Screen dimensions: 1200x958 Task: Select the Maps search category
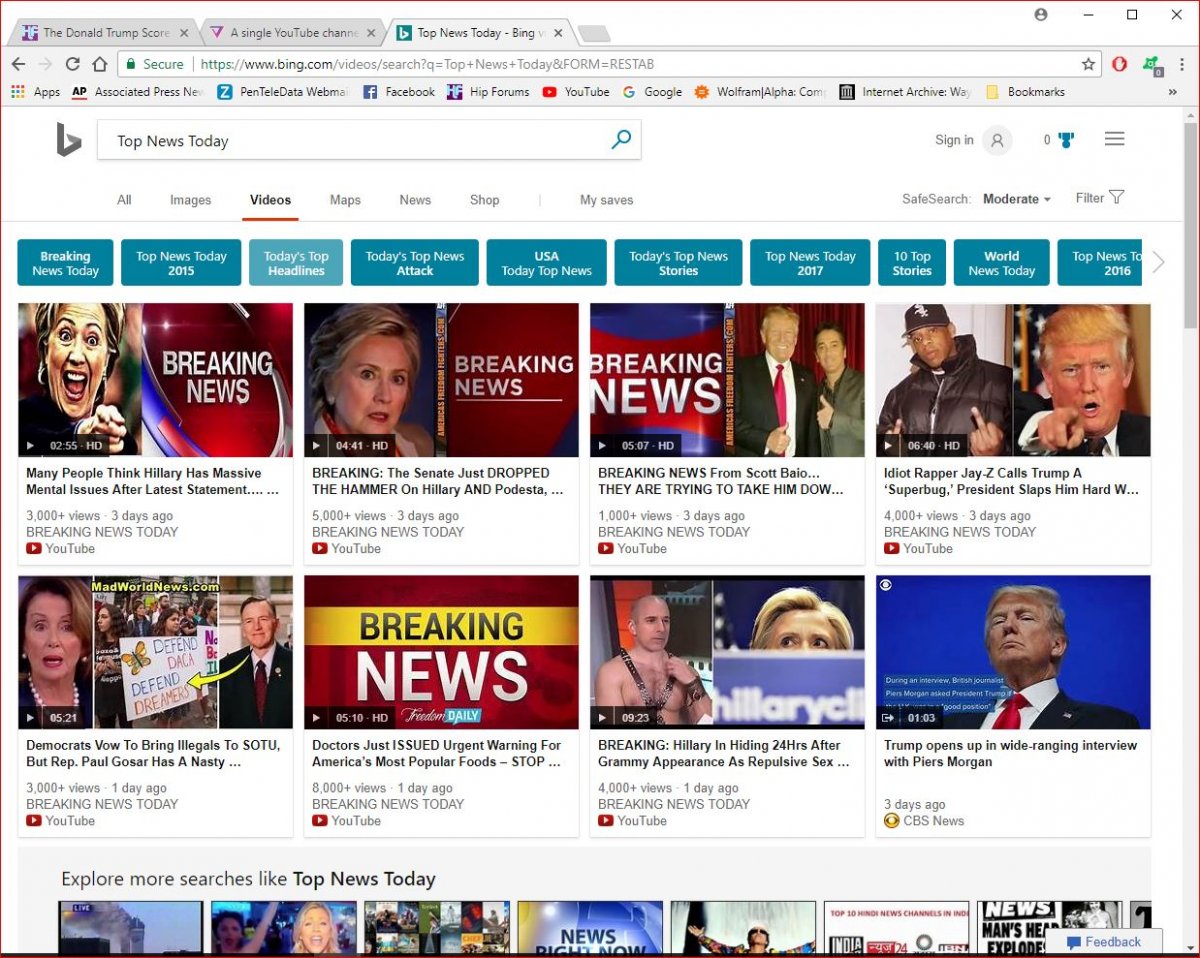pyautogui.click(x=345, y=200)
